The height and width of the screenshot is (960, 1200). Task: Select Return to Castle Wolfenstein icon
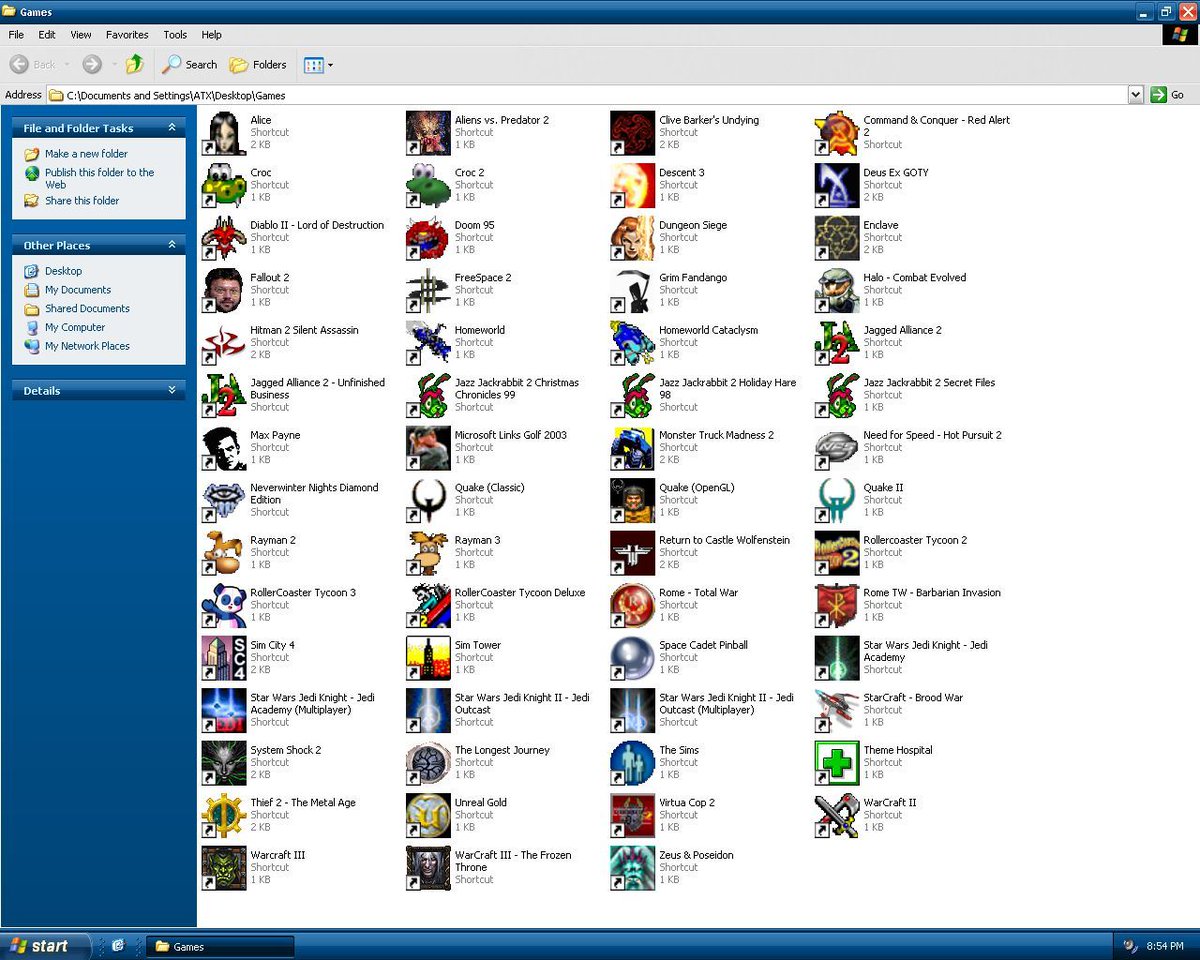[x=633, y=553]
